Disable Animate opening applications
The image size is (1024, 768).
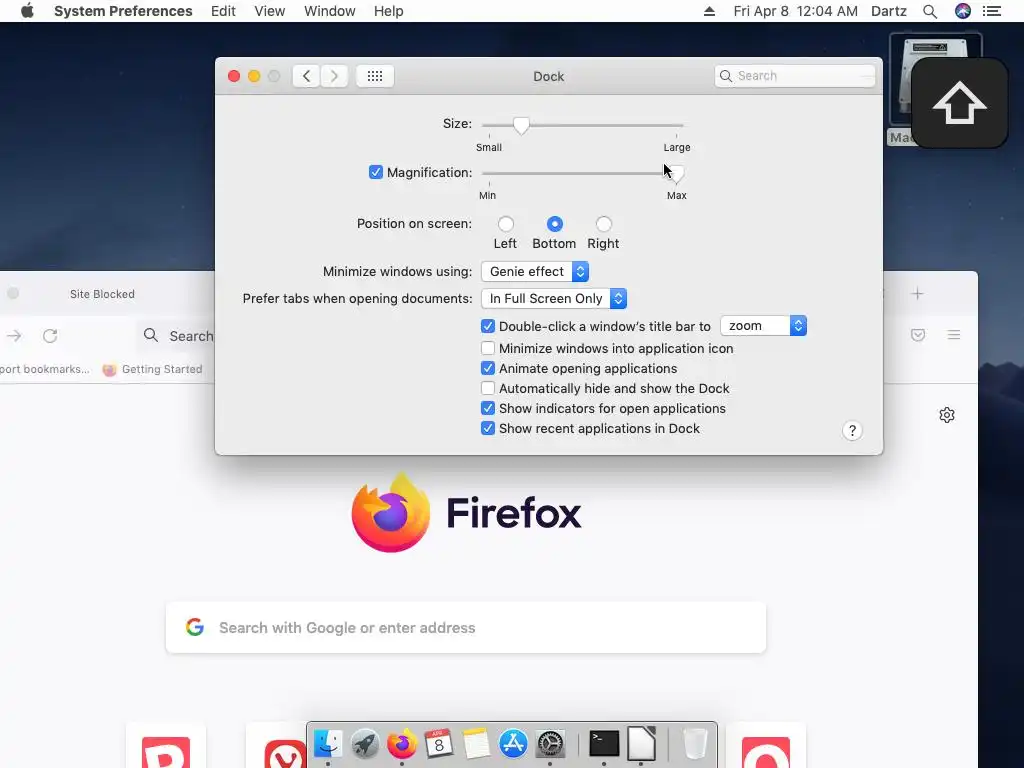tap(488, 368)
